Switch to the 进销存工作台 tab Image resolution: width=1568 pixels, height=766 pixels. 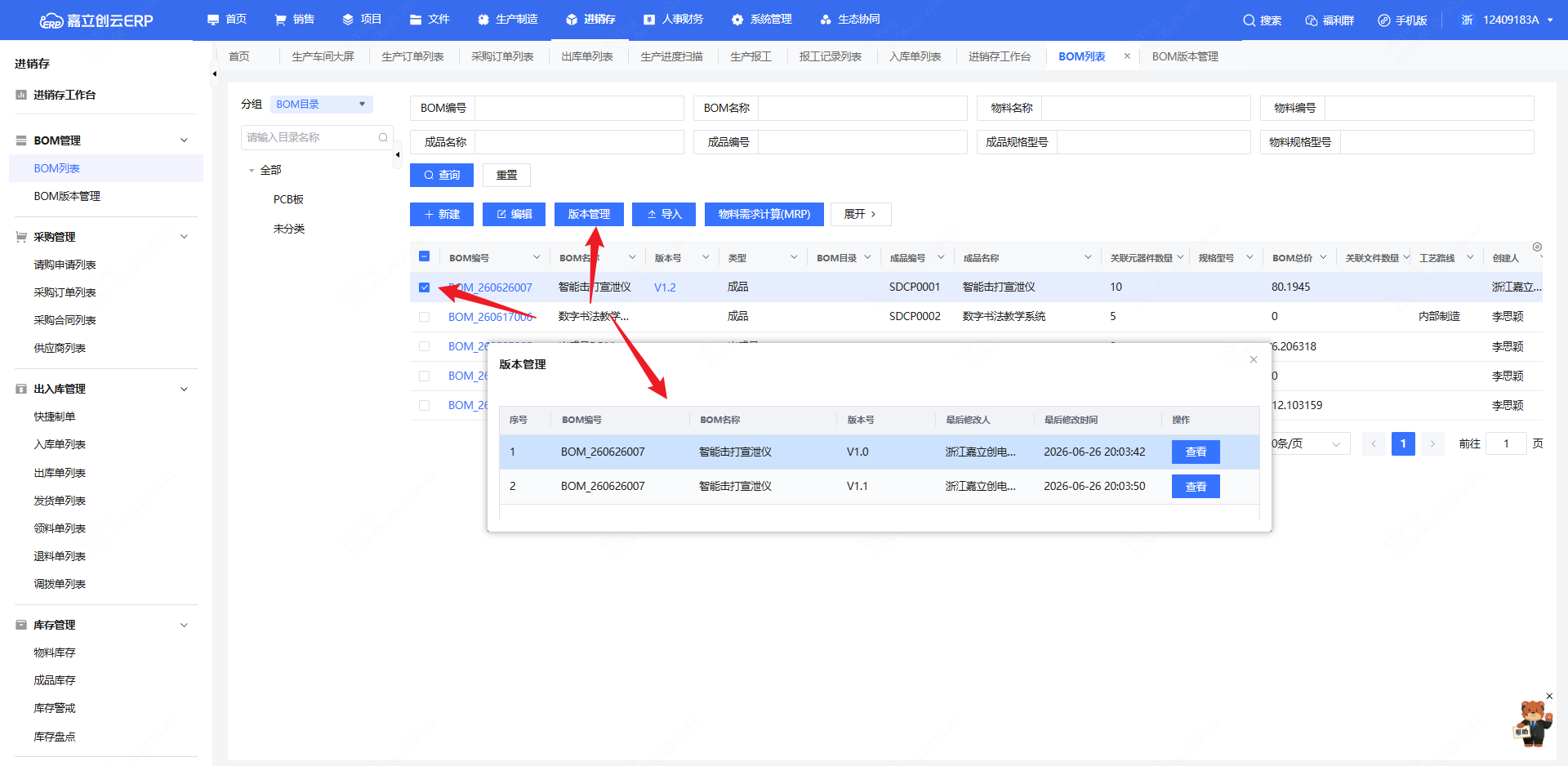(x=1000, y=56)
